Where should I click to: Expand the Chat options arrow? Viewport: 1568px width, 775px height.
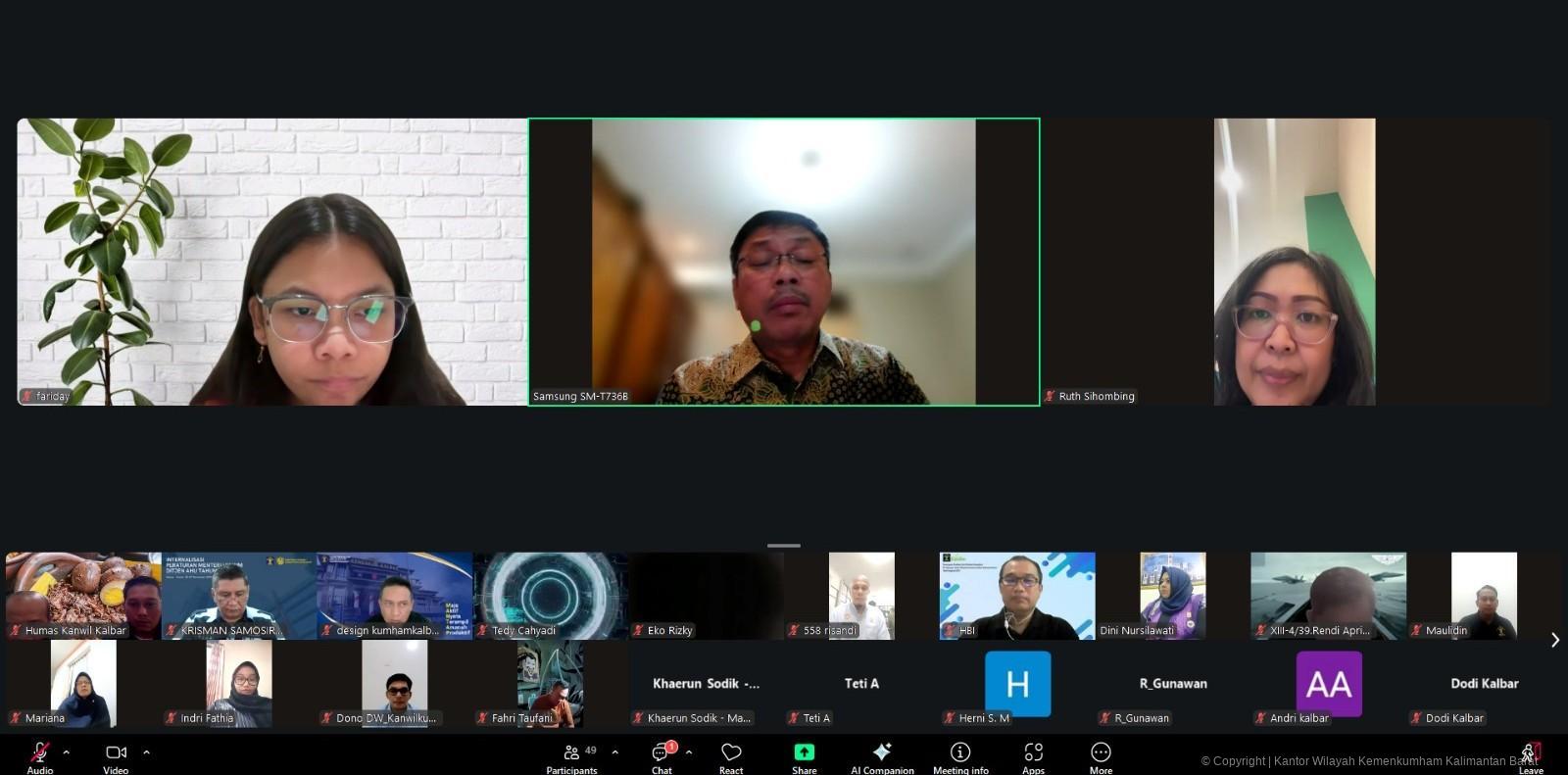689,752
